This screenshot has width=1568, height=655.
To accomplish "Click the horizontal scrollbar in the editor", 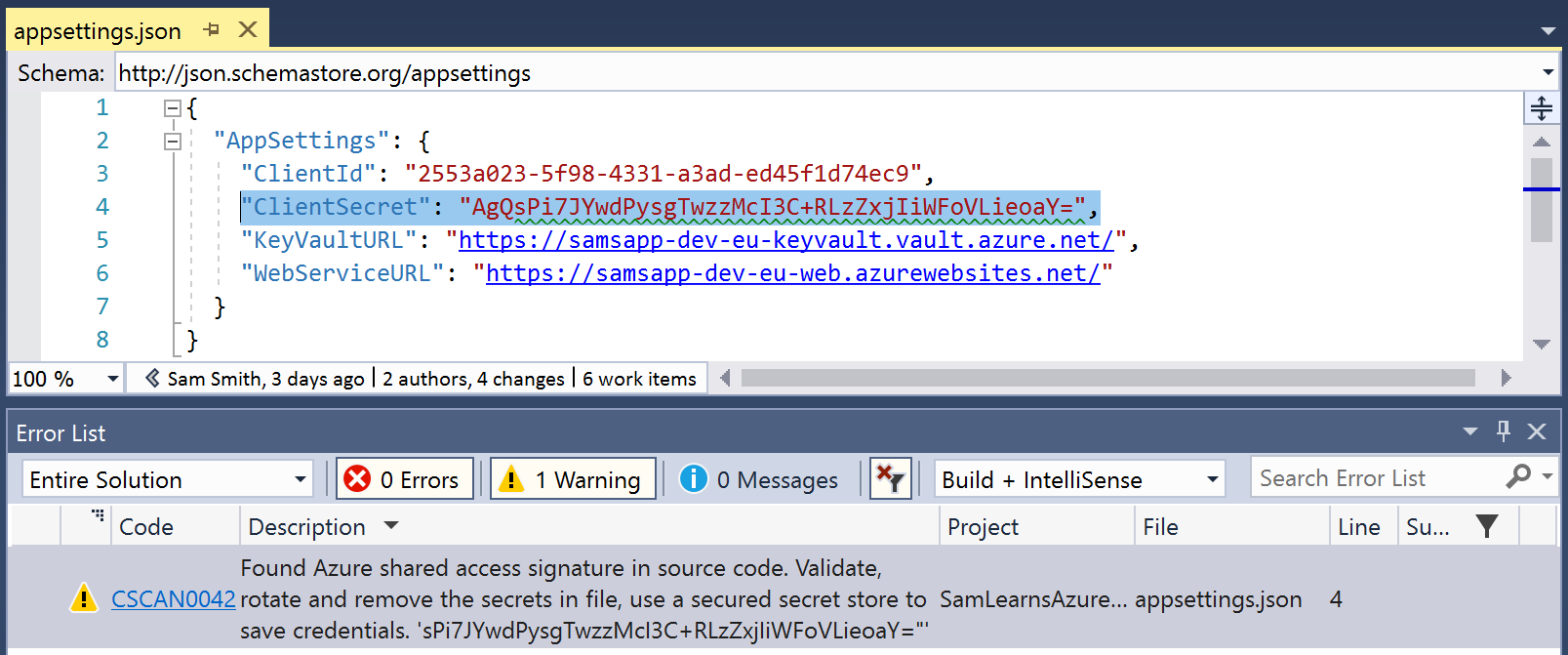I will [x=1107, y=378].
